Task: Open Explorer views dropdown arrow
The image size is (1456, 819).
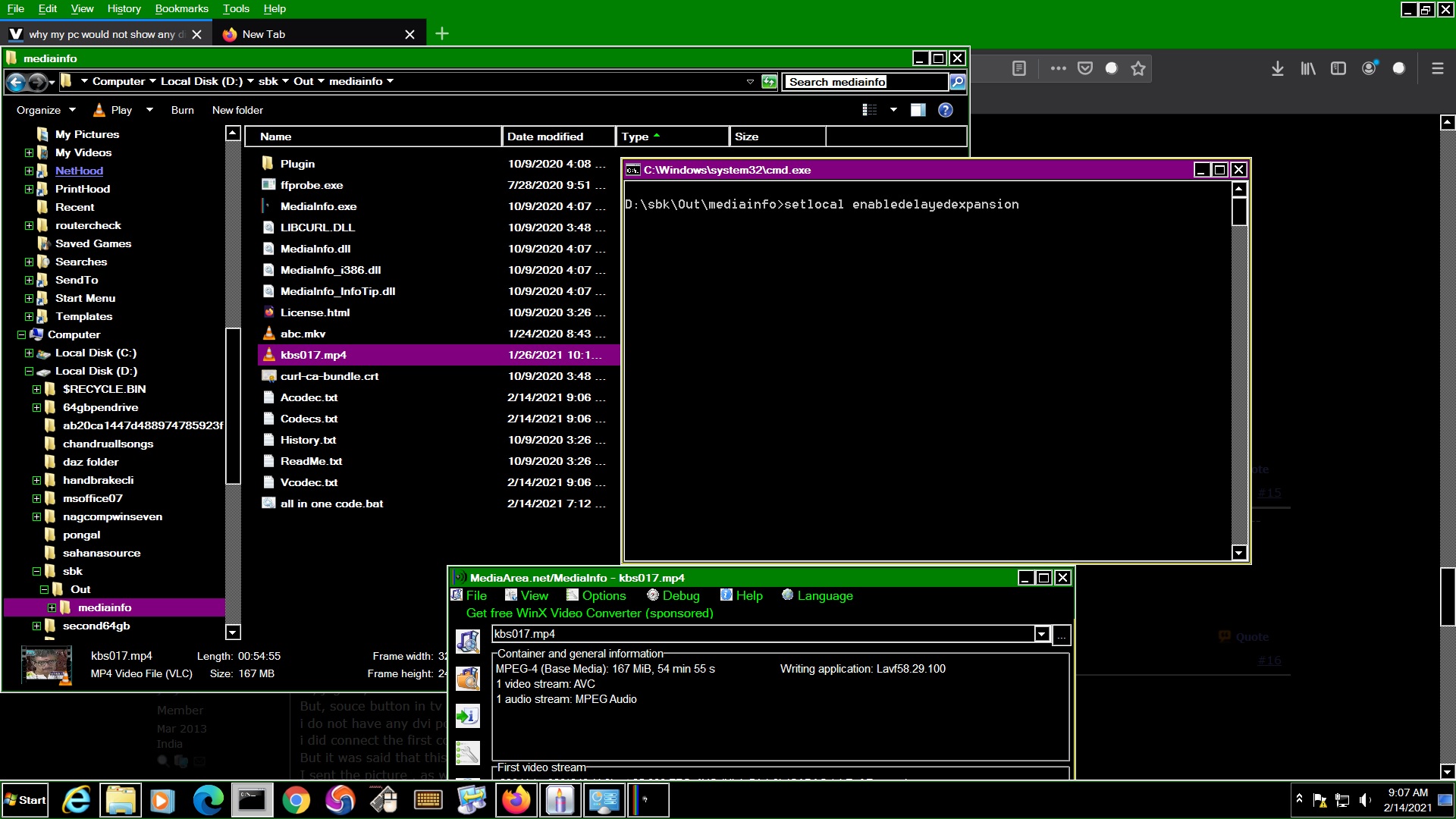Action: point(893,110)
